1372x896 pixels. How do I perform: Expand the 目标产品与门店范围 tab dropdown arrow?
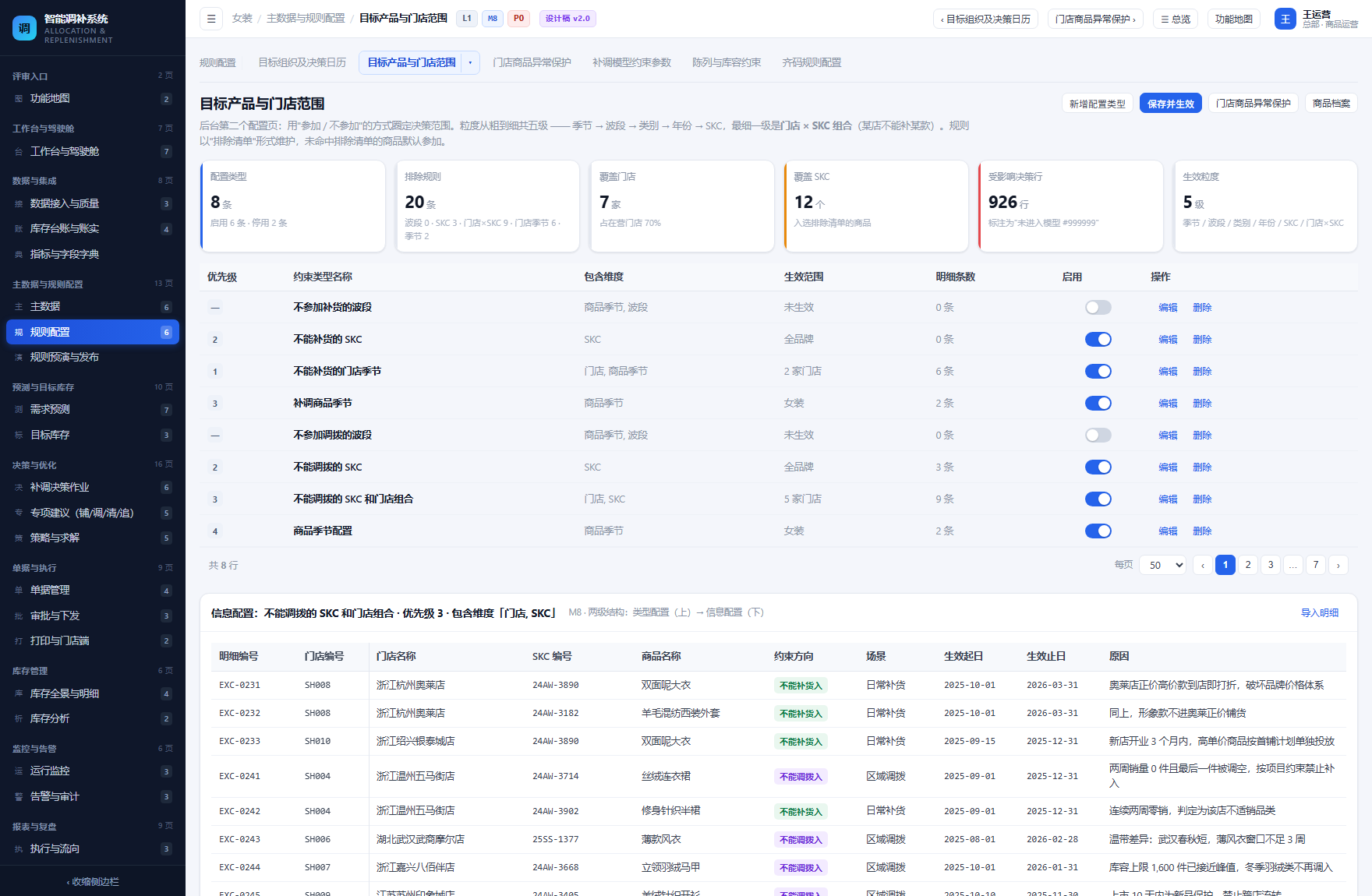470,63
